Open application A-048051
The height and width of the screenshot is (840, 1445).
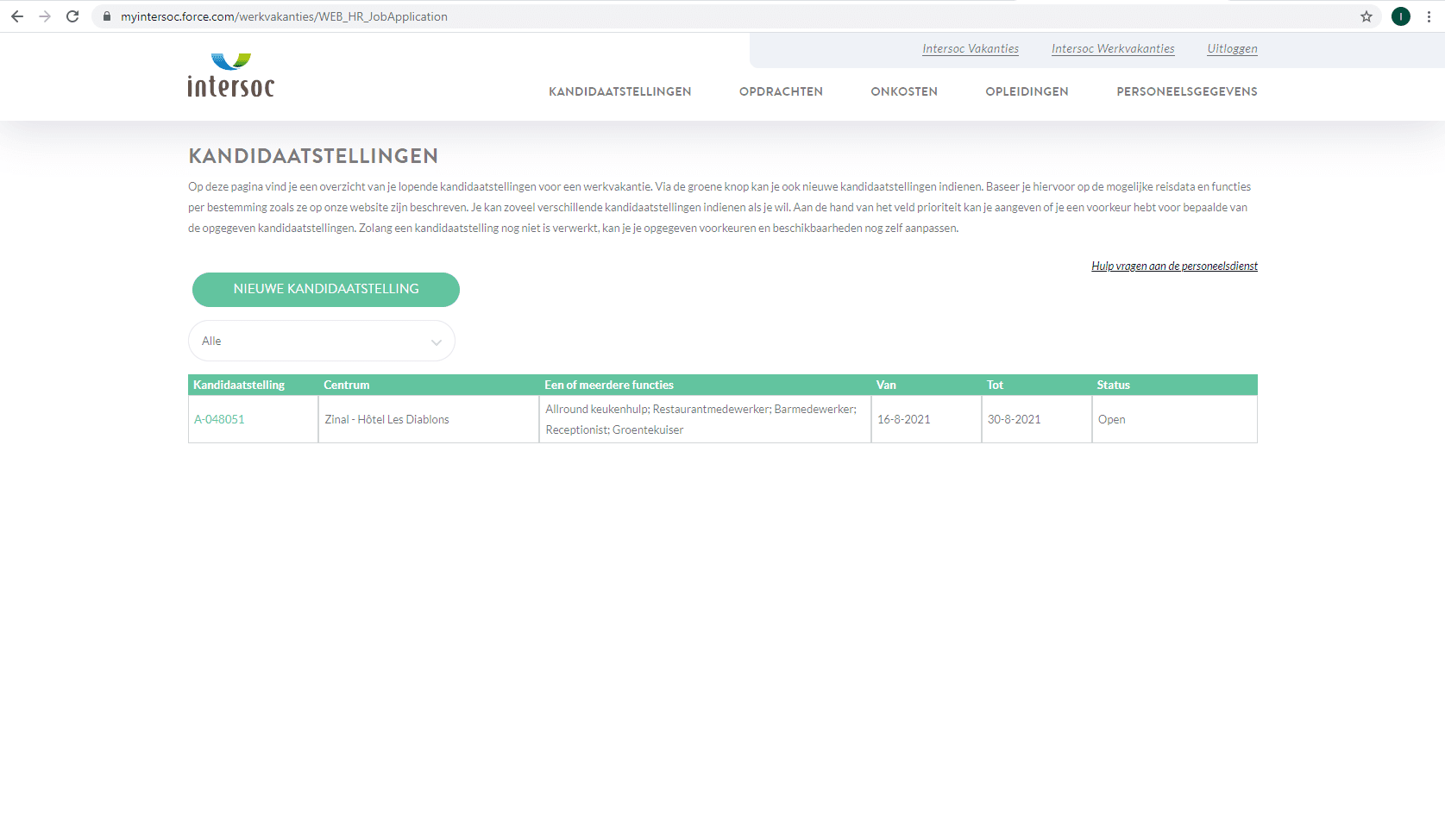coord(219,420)
